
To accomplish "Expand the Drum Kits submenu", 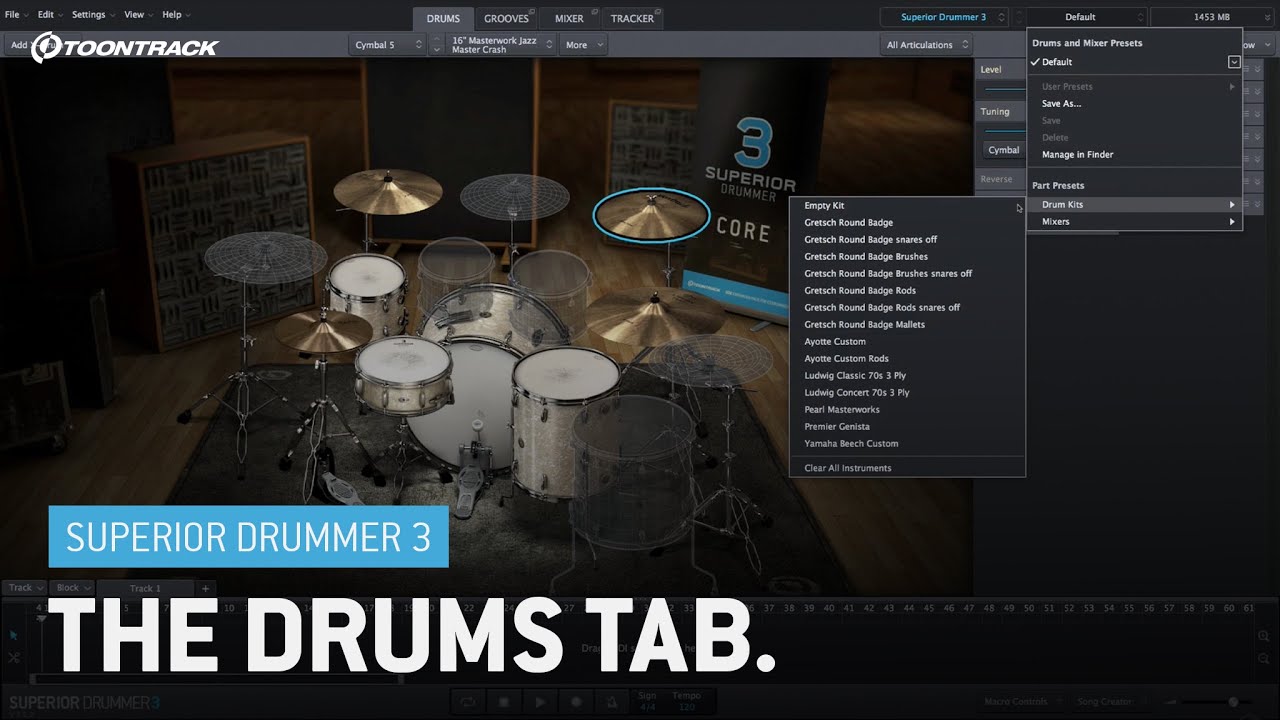I will pos(1134,204).
